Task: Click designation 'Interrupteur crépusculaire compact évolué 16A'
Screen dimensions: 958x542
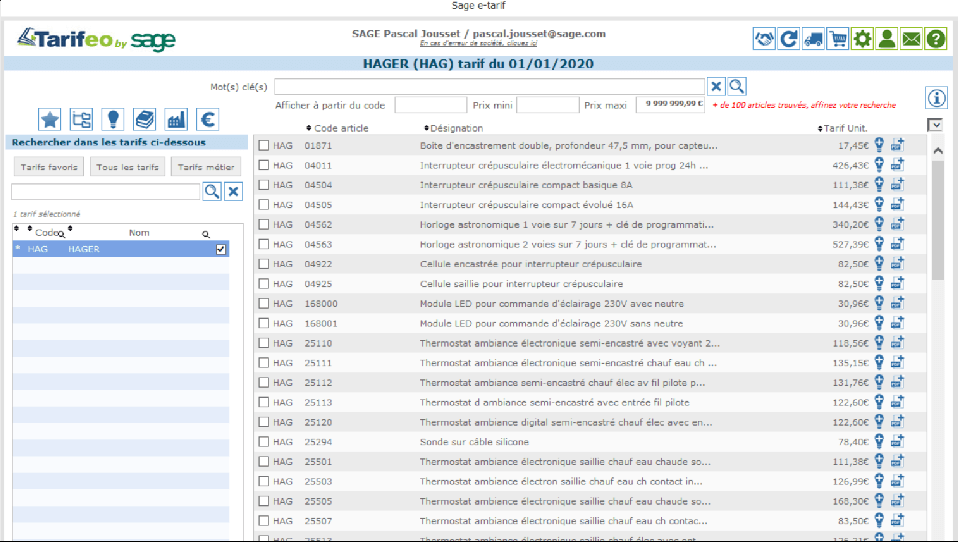Action: (x=526, y=205)
